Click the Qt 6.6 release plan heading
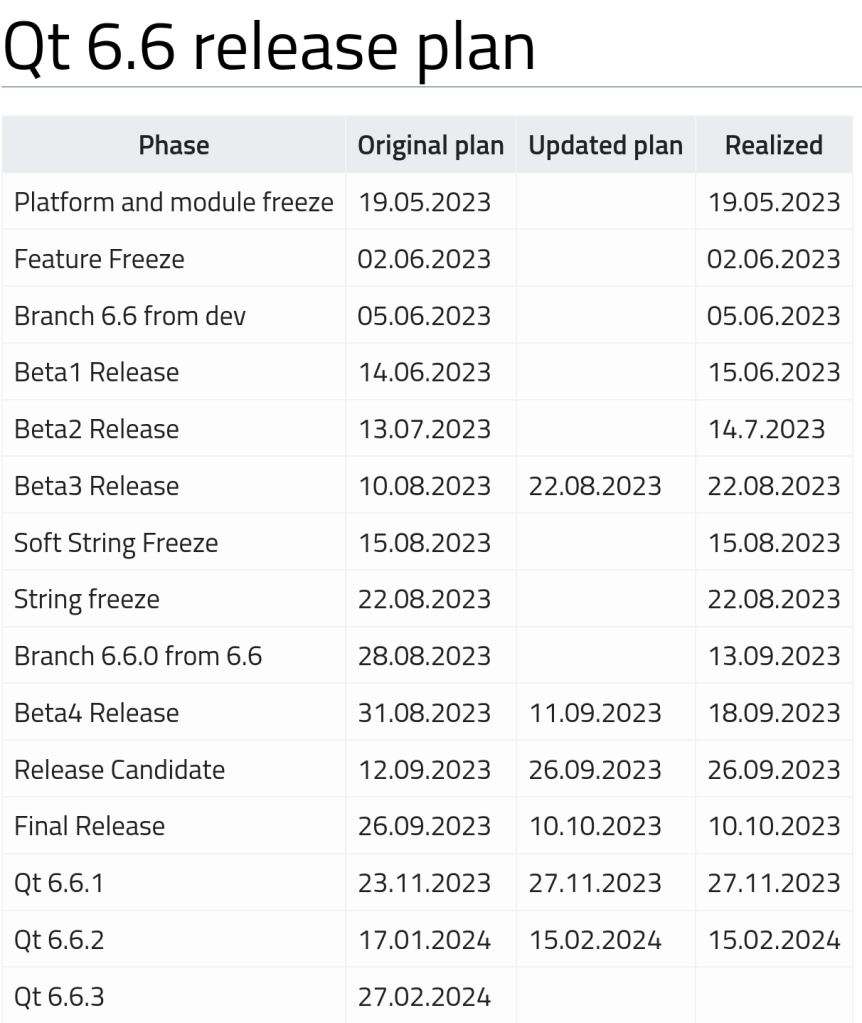Viewport: 862px width, 1023px height. pyautogui.click(x=268, y=48)
